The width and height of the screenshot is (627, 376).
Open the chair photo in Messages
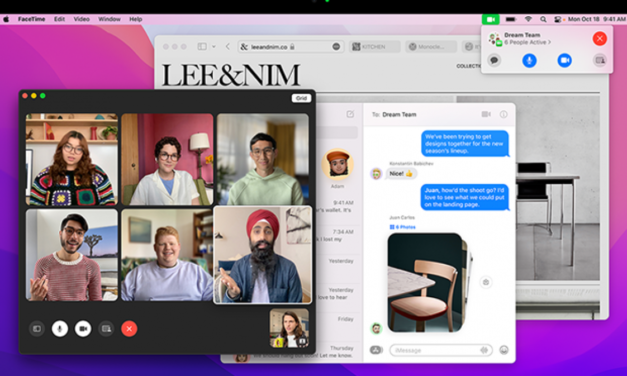pos(425,282)
